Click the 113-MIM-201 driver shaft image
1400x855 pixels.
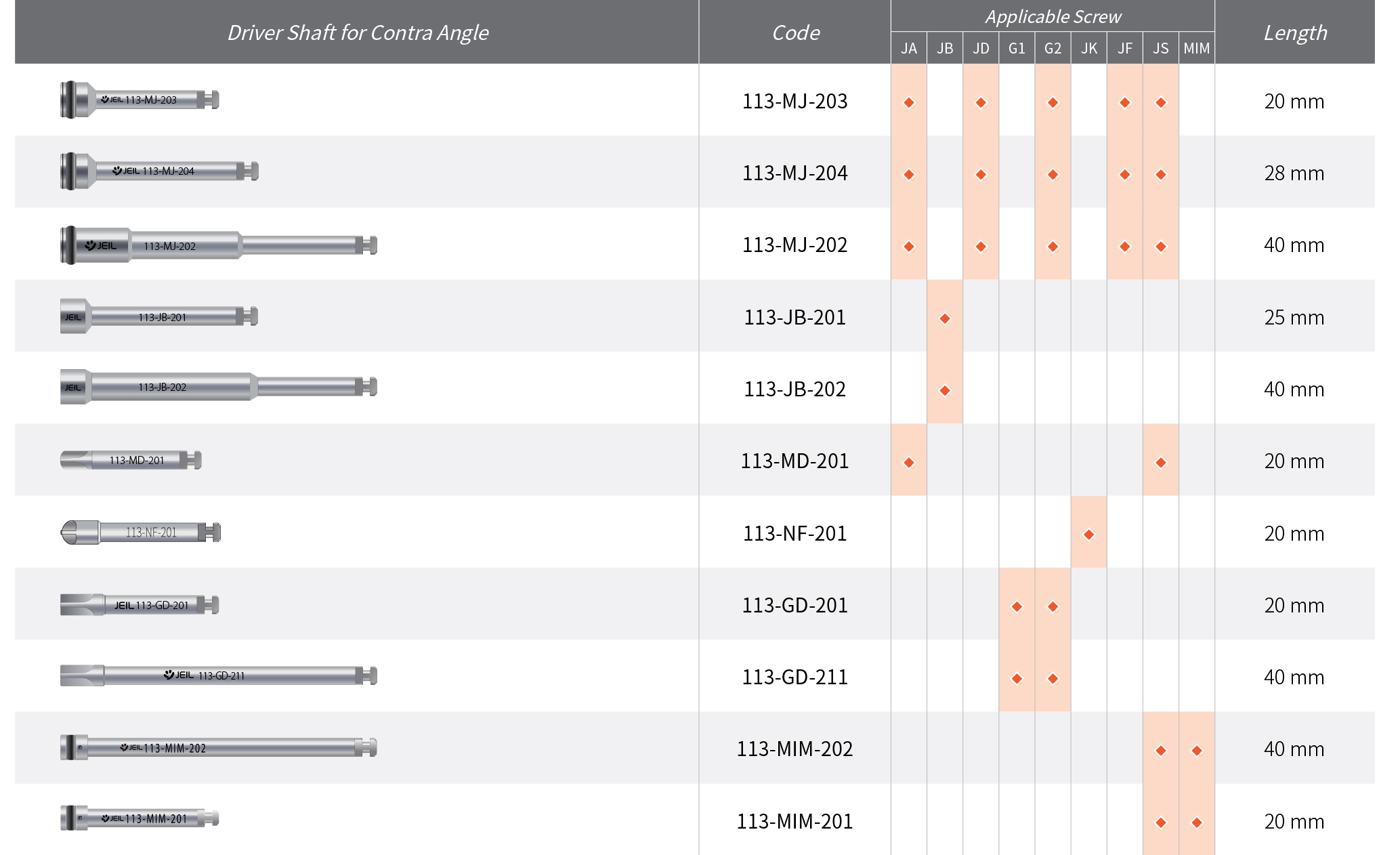140,818
